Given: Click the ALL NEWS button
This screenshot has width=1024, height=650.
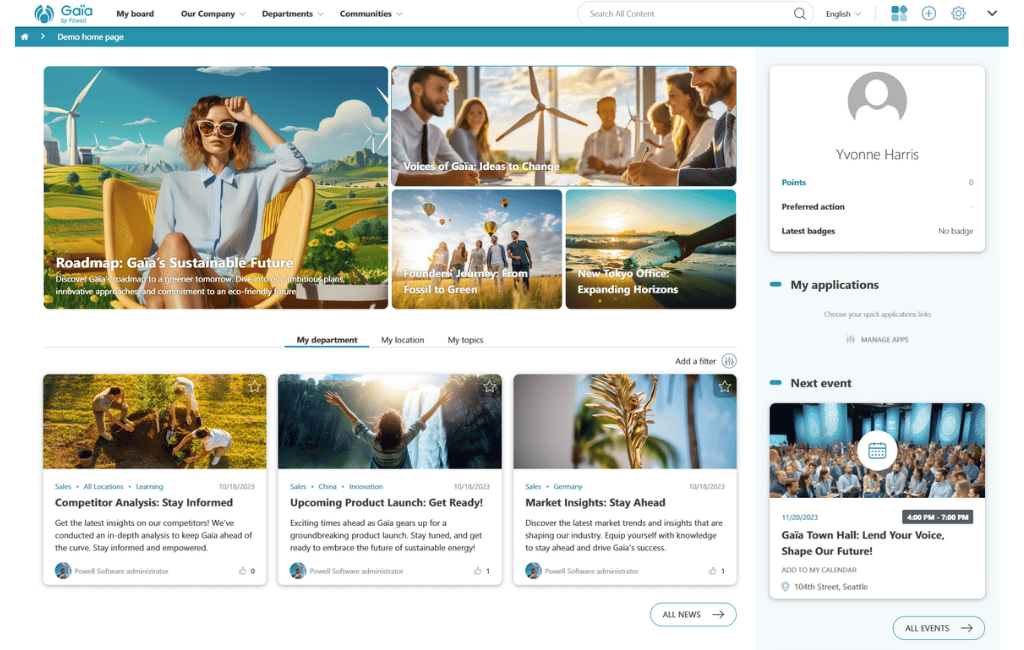Looking at the screenshot, I should pyautogui.click(x=692, y=614).
